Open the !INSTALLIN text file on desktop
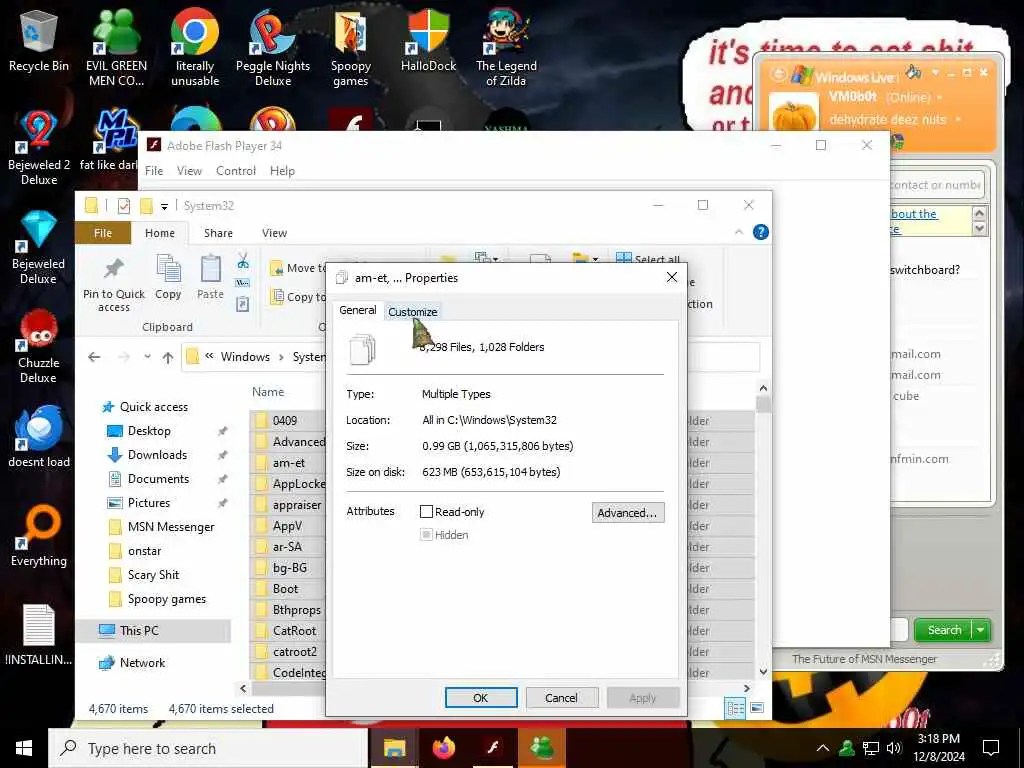The image size is (1024, 768). [x=39, y=635]
